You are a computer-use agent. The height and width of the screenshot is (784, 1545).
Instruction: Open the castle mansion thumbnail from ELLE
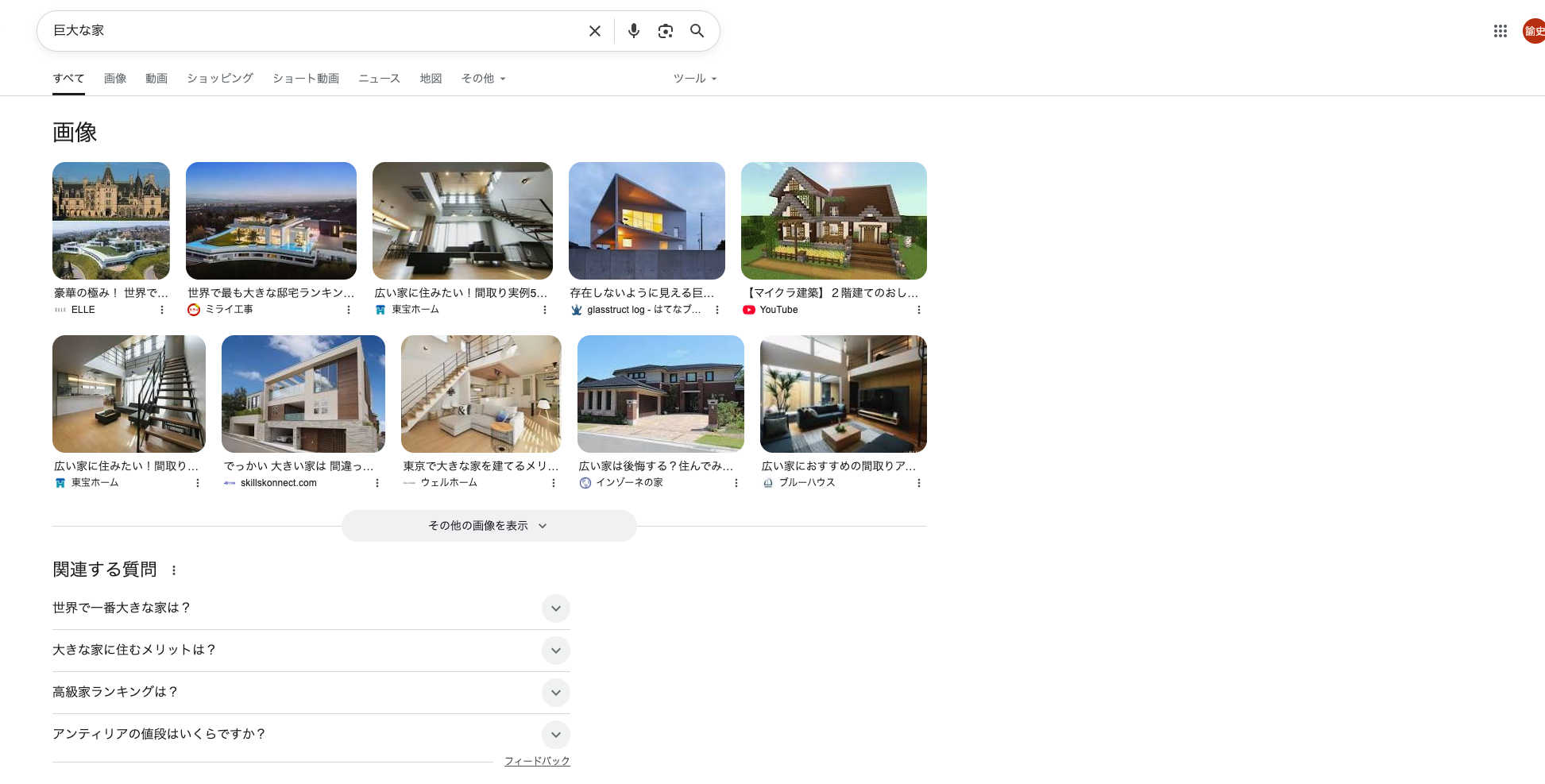pos(111,221)
